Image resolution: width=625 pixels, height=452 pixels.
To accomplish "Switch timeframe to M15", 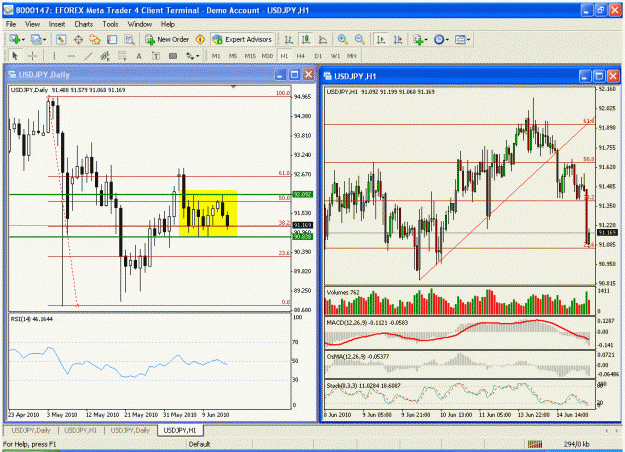I will pyautogui.click(x=250, y=56).
